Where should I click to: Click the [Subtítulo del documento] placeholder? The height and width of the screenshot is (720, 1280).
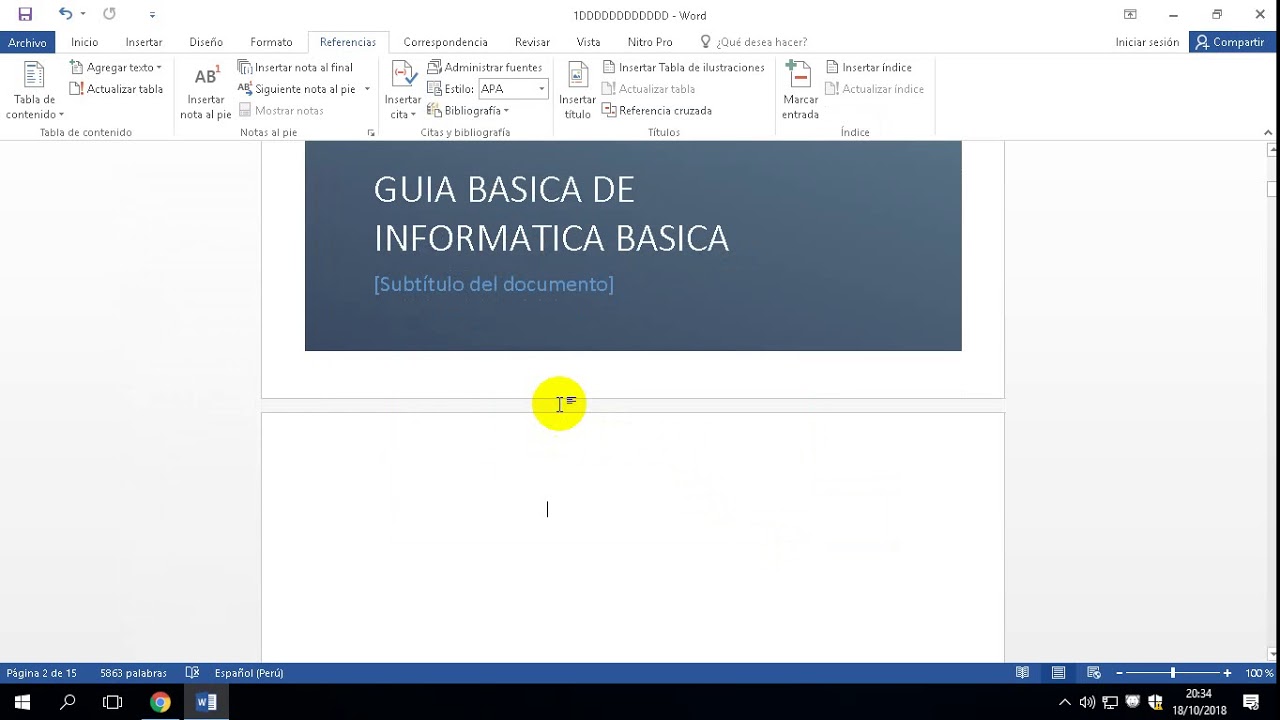point(494,284)
